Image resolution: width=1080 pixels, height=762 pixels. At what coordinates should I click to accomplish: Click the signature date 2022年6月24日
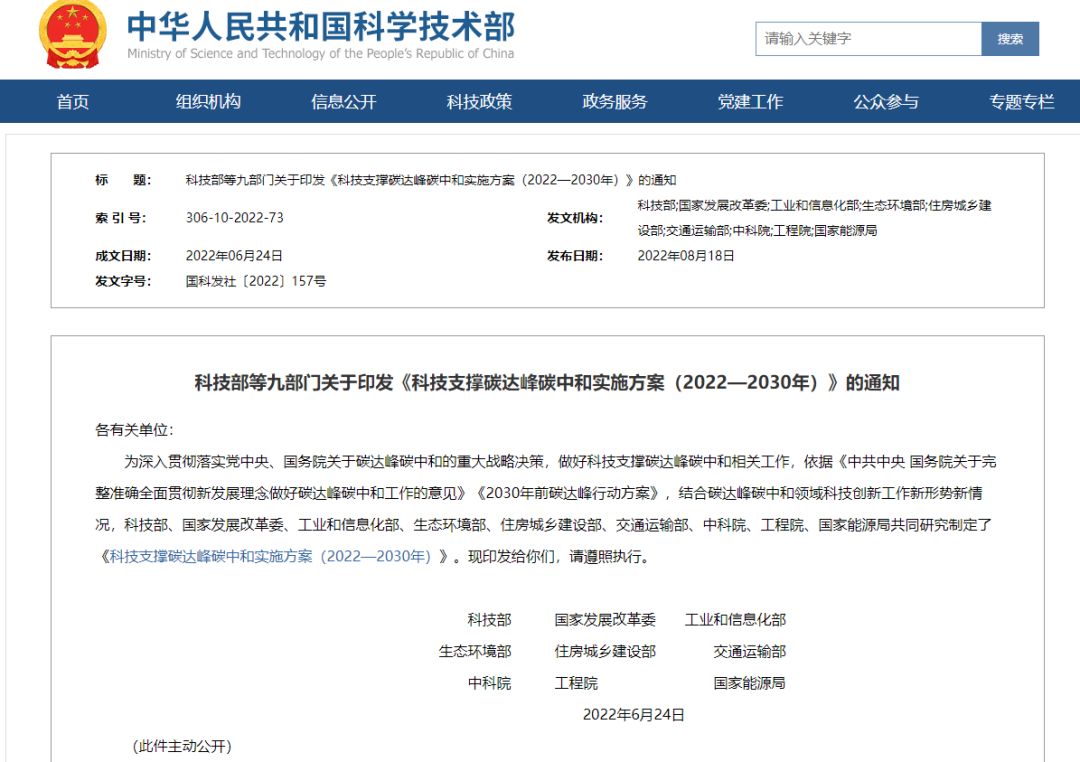pos(634,714)
